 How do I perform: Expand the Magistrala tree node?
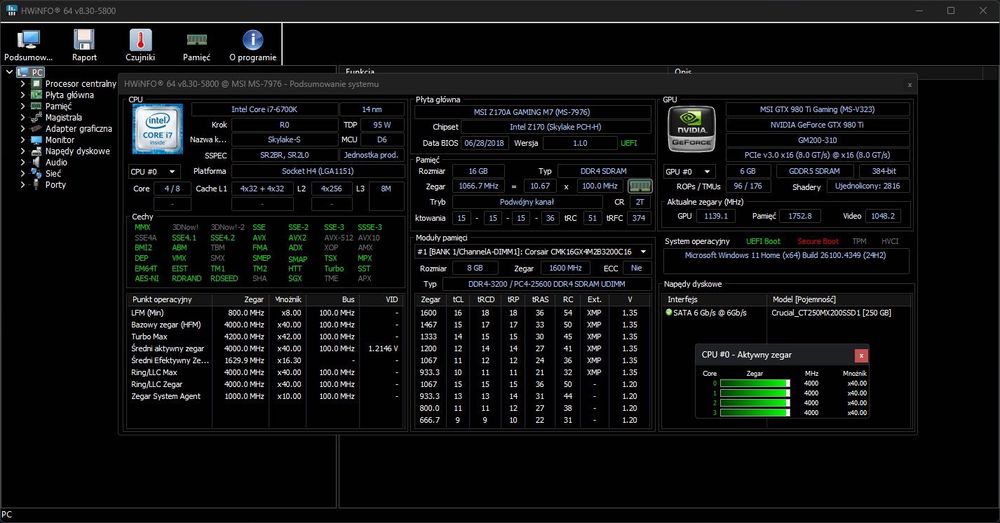(23, 117)
